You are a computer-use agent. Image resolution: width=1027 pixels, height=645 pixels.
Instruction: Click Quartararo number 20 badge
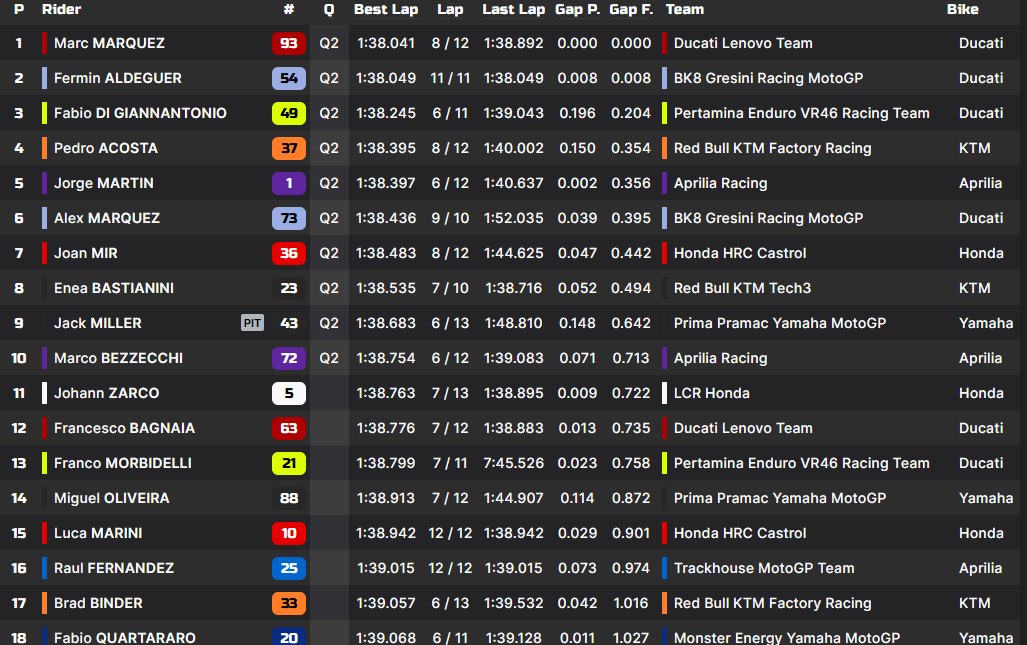pyautogui.click(x=289, y=637)
